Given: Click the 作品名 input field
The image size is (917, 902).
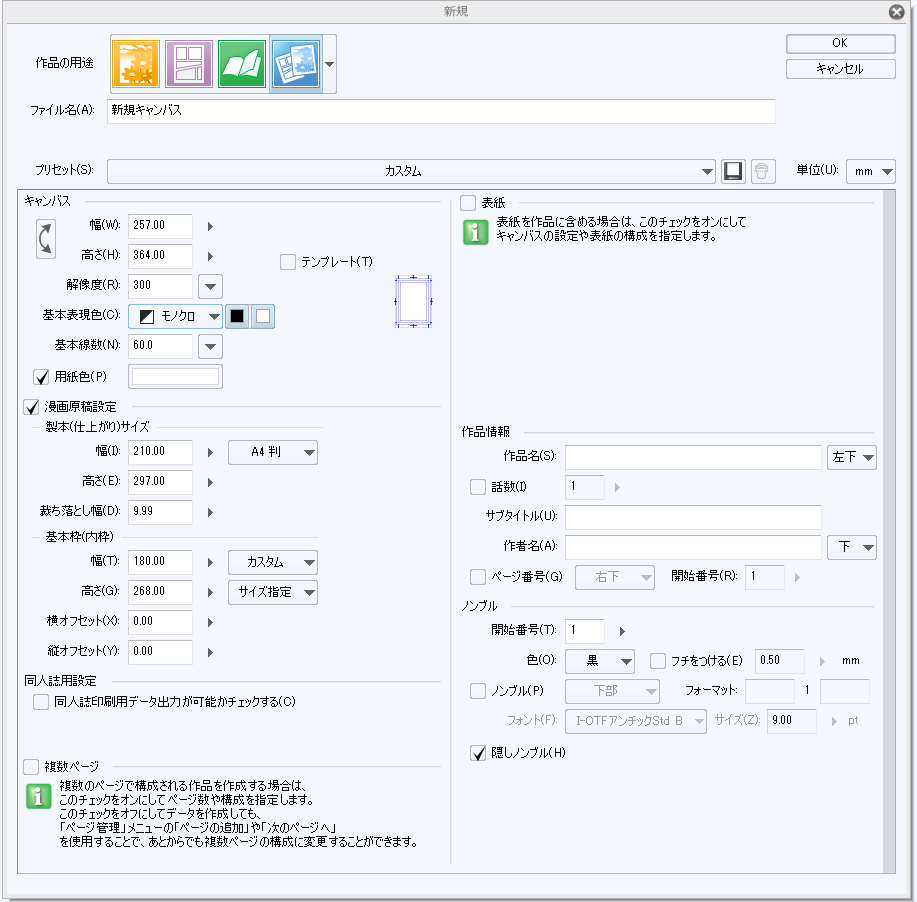Looking at the screenshot, I should 693,457.
